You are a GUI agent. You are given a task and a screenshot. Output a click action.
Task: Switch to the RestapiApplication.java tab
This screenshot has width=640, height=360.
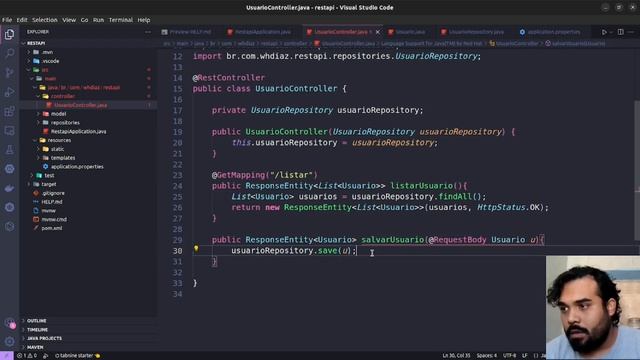(263, 32)
